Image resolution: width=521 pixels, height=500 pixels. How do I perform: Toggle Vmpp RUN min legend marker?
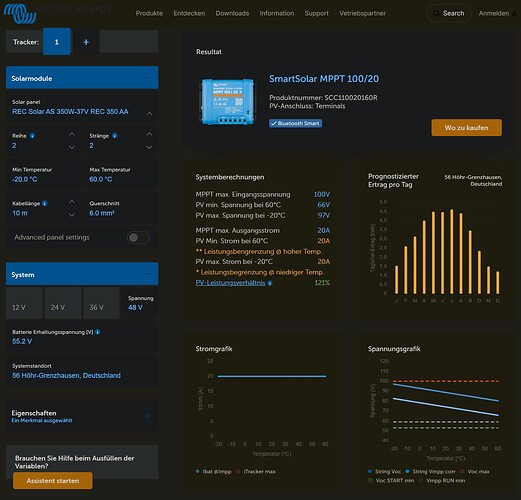[421, 480]
